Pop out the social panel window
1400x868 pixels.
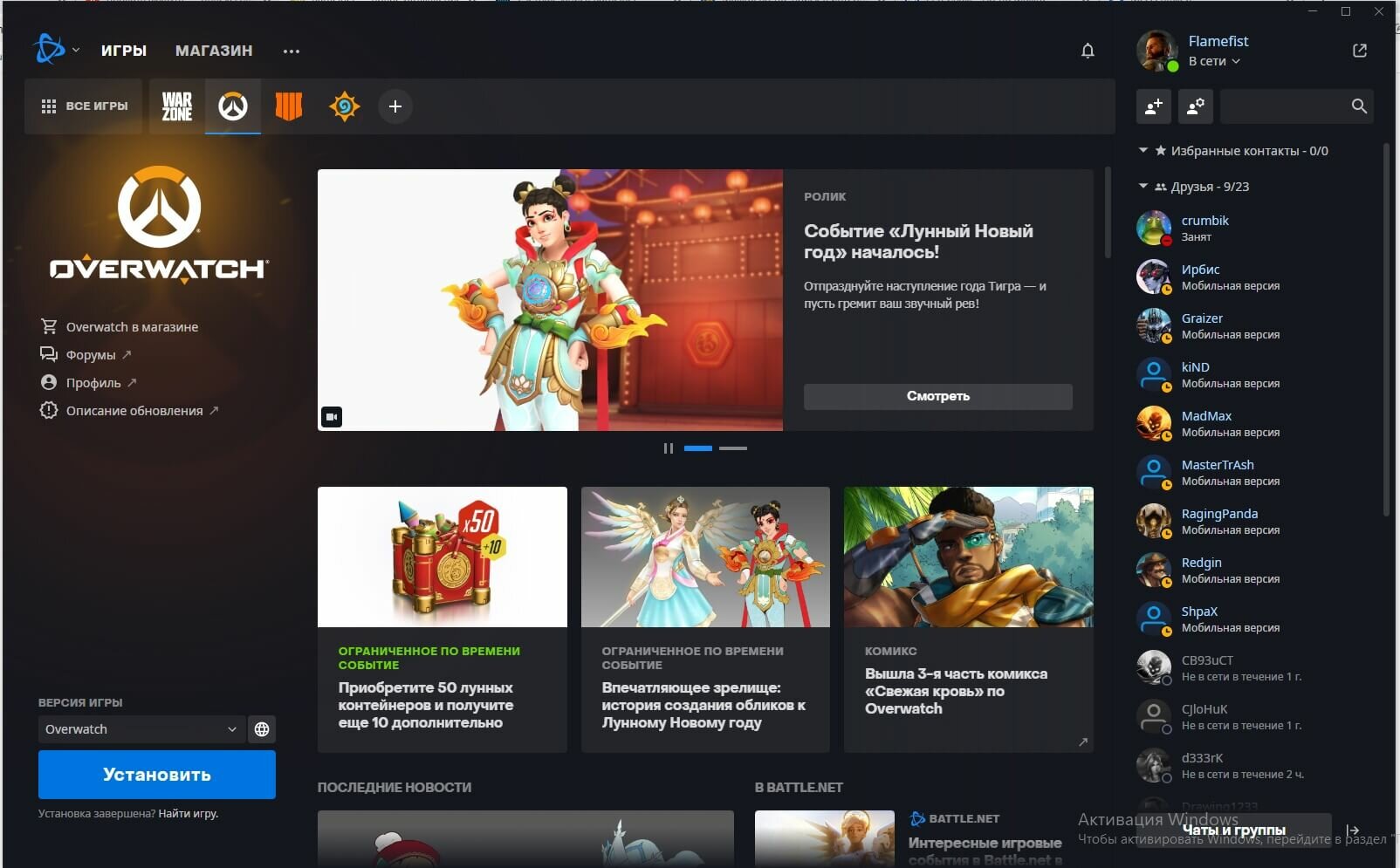[x=1360, y=51]
